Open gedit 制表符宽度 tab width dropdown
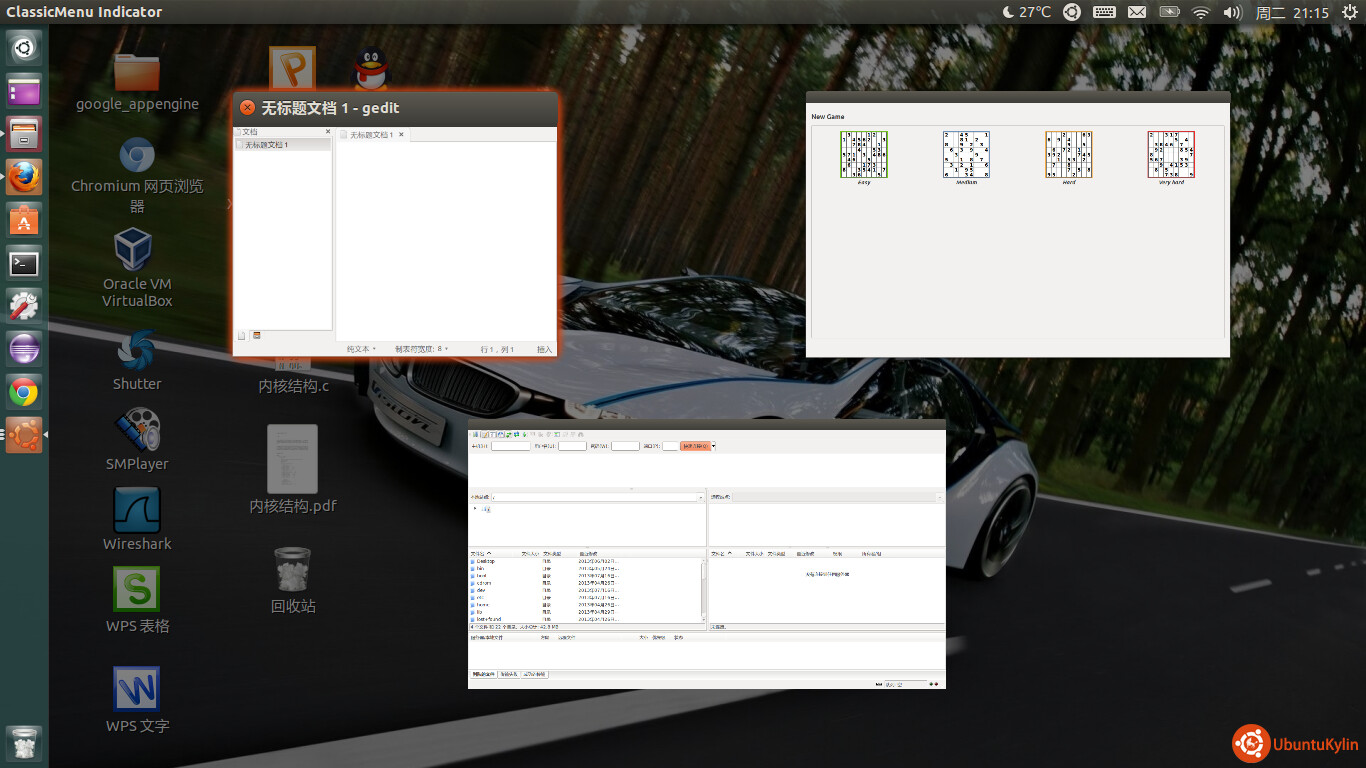Image resolution: width=1366 pixels, height=768 pixels. tap(422, 349)
